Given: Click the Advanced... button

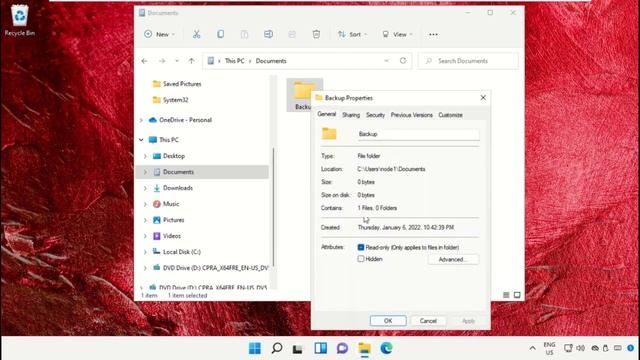Looking at the screenshot, I should [x=453, y=260].
